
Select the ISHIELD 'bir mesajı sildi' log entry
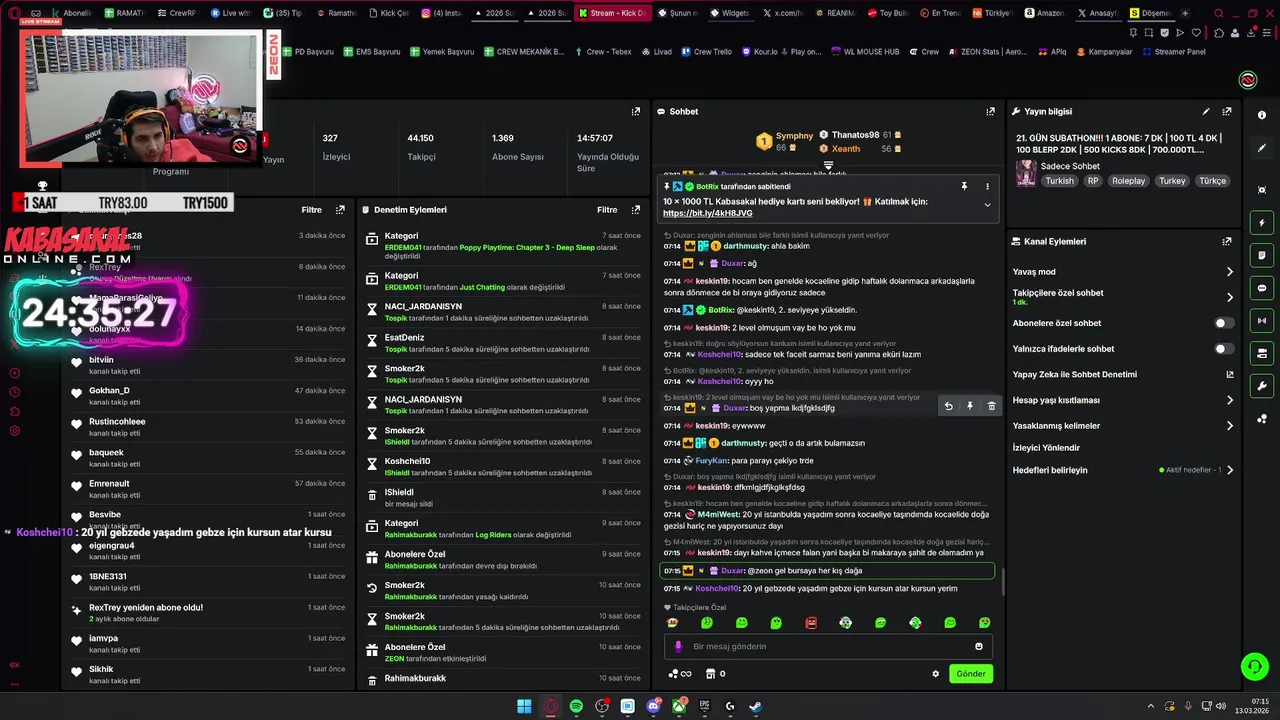[x=502, y=498]
